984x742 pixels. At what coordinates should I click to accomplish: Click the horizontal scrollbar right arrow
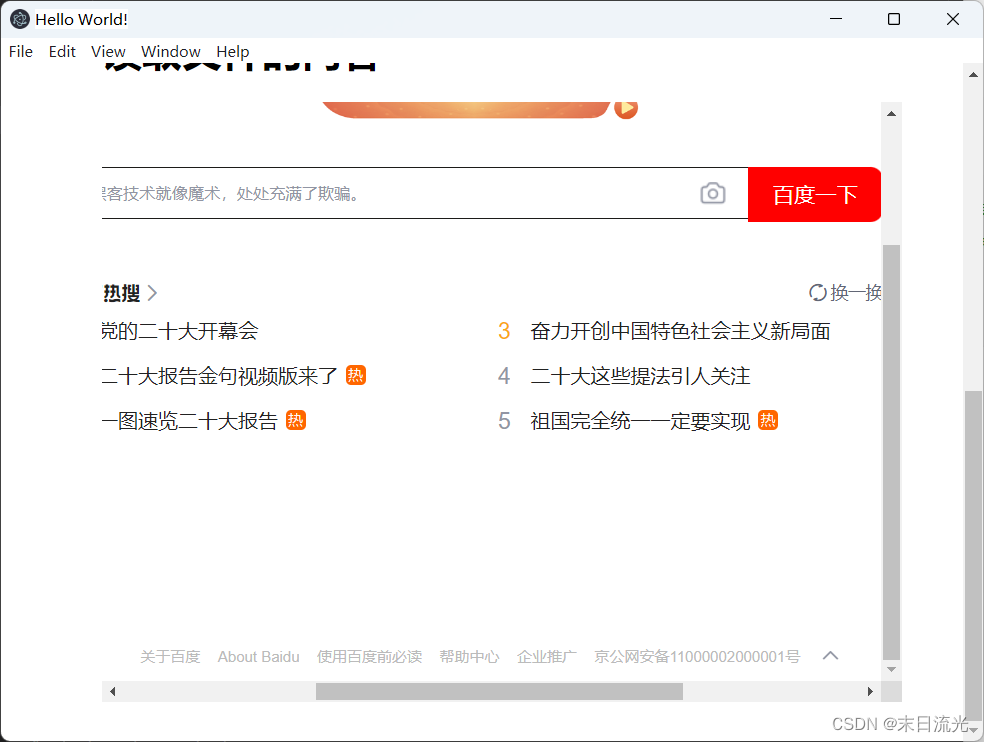[x=870, y=691]
